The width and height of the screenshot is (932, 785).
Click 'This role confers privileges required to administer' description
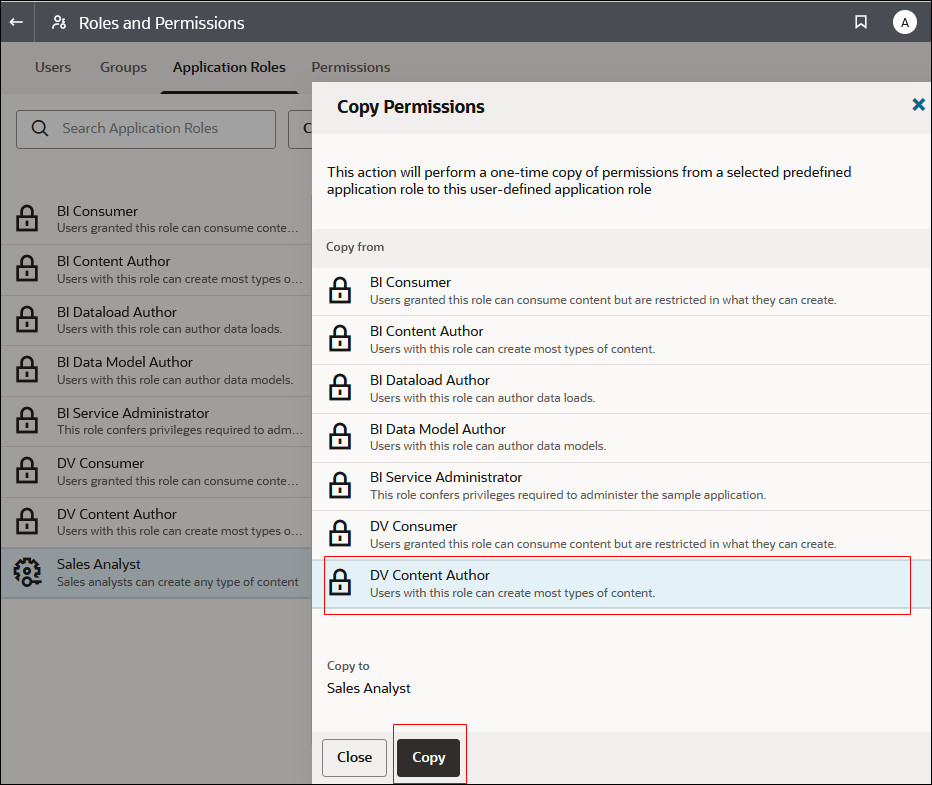(568, 494)
